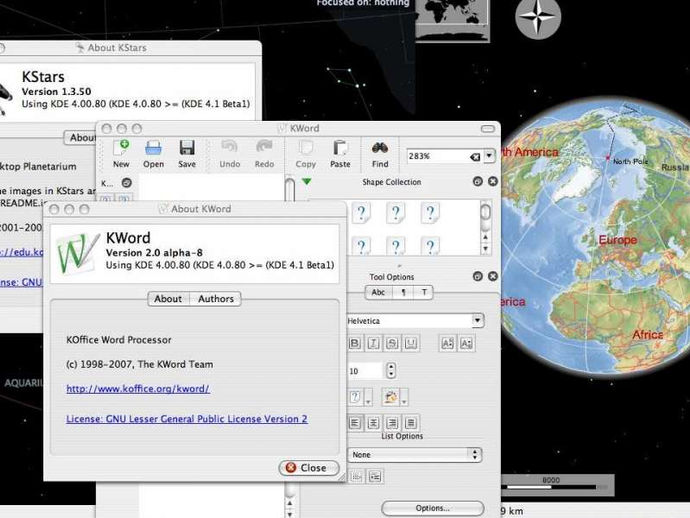Open the GNU Lesser General Public License link
Viewport: 690px width, 518px height.
coord(187,419)
